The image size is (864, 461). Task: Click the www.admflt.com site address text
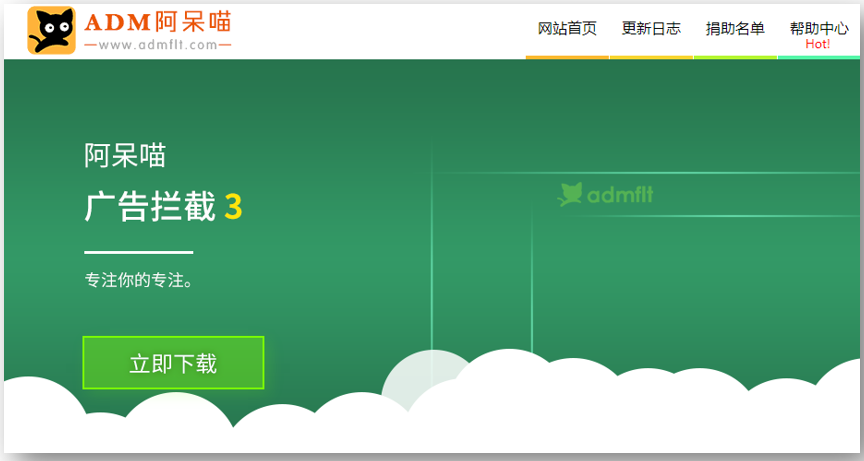coord(158,45)
